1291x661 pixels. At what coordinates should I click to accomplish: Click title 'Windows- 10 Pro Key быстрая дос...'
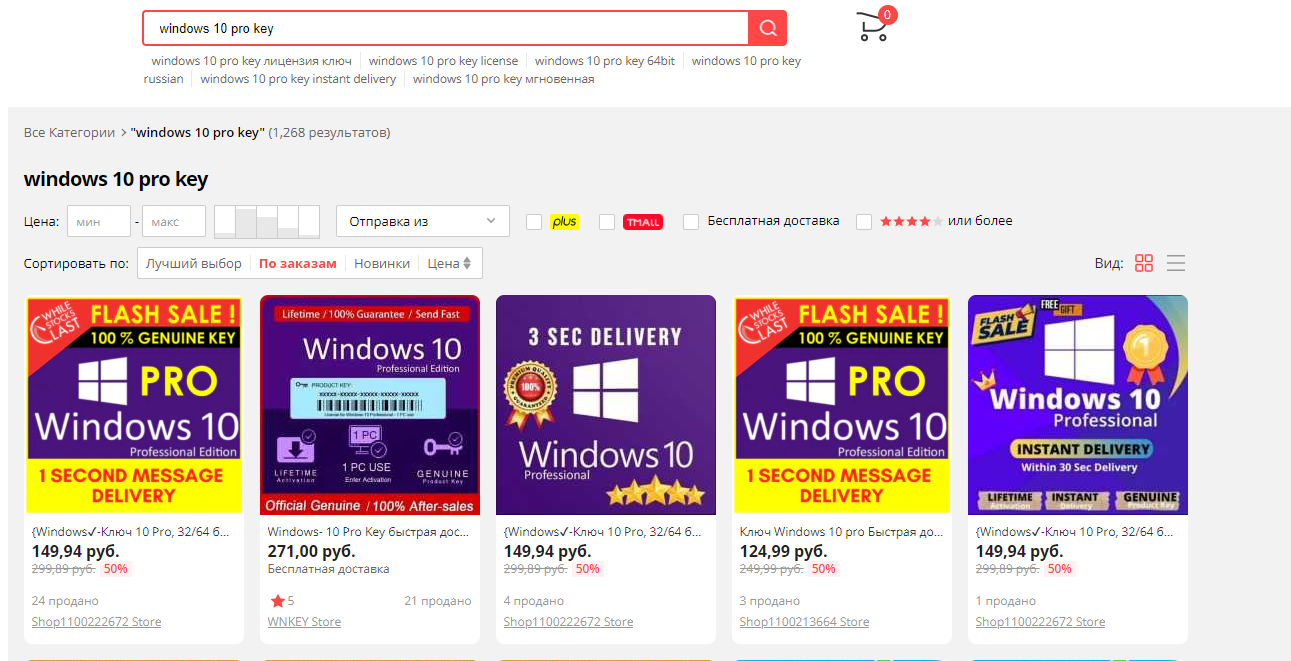[367, 532]
